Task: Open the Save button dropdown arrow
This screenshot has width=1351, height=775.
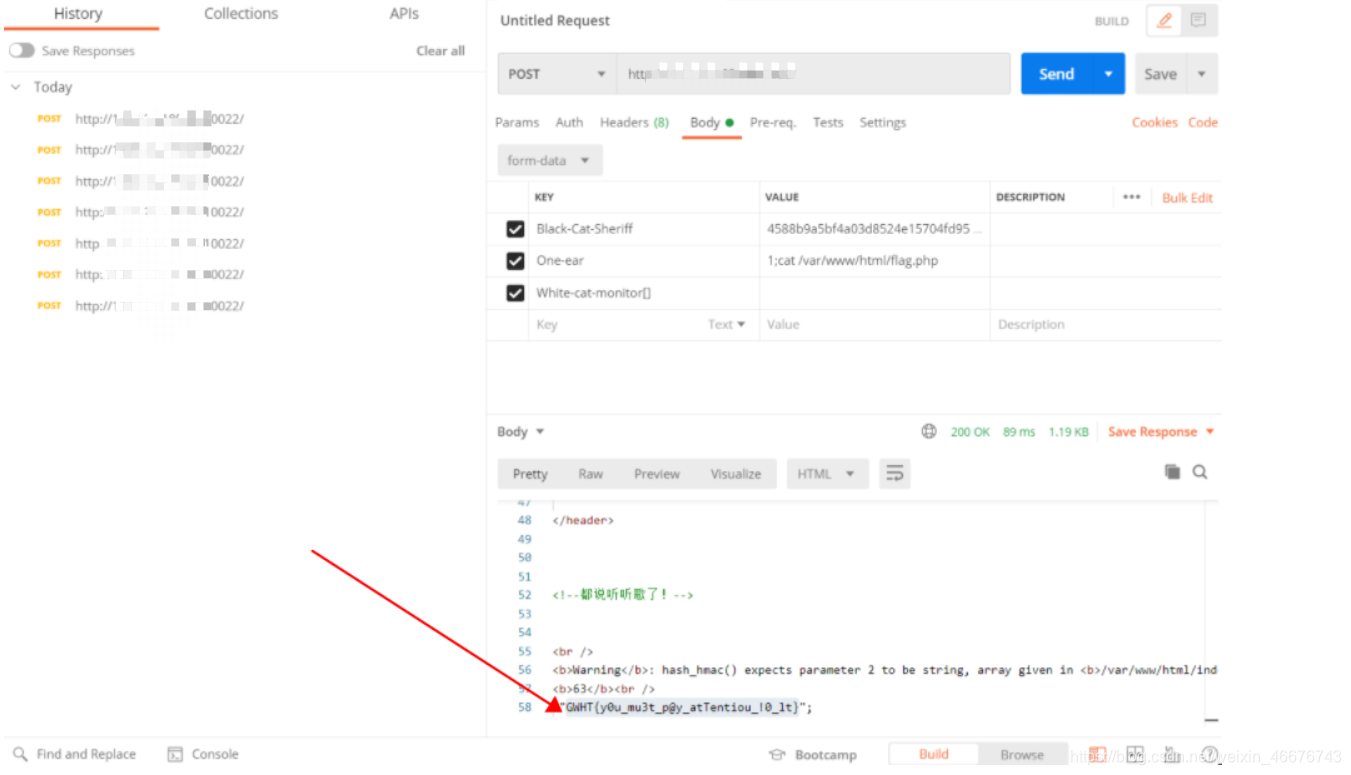Action: [x=1201, y=74]
